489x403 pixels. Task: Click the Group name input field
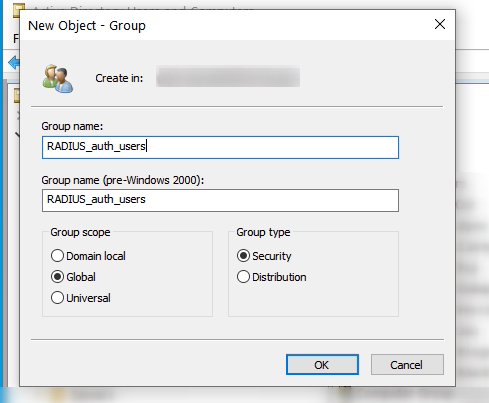click(220, 147)
